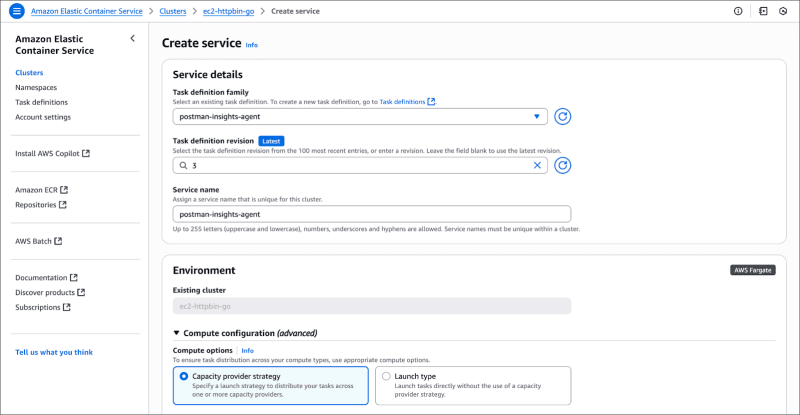Open the Task definition family dropdown

pyautogui.click(x=360, y=116)
